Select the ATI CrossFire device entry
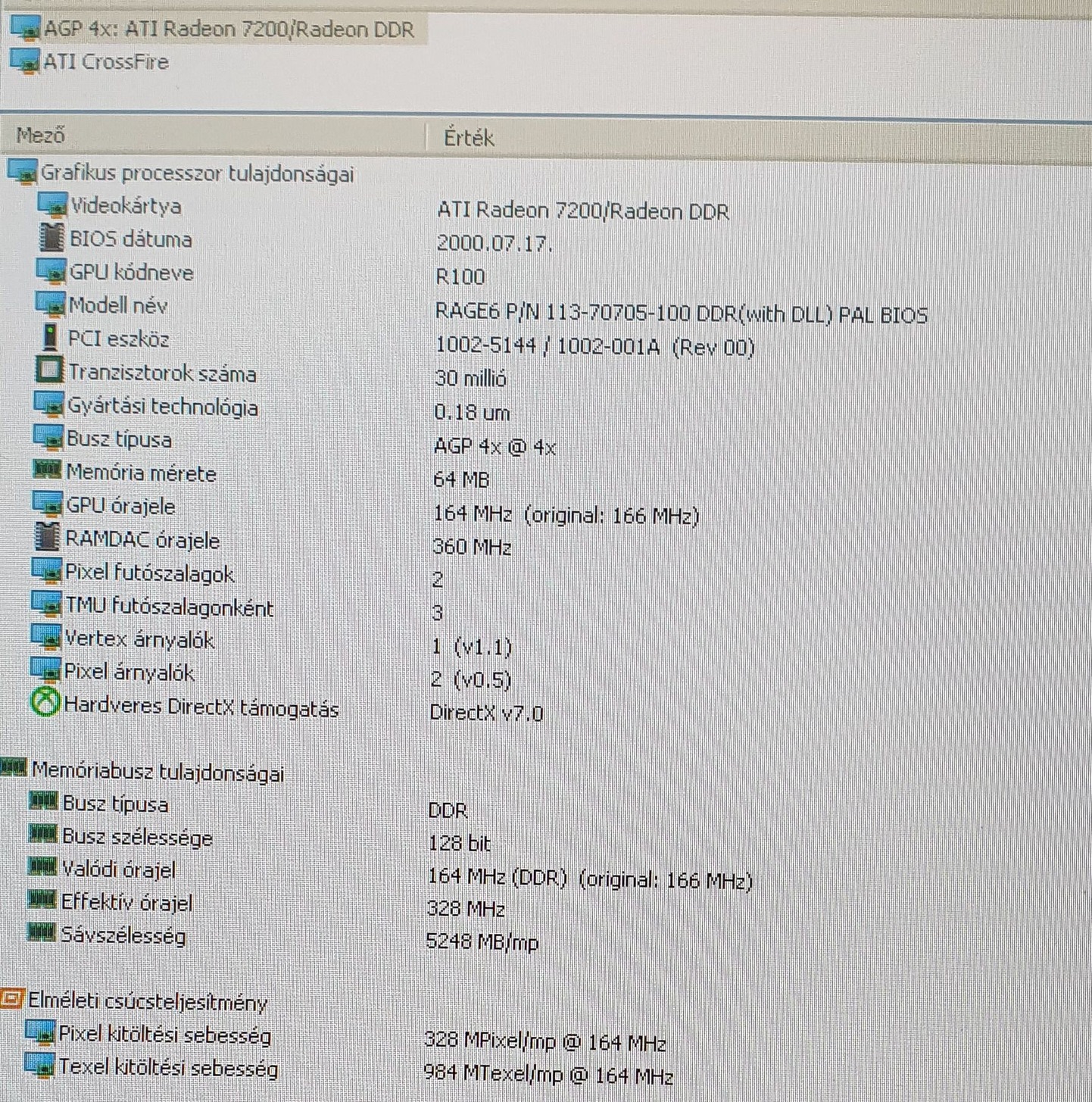 89,61
